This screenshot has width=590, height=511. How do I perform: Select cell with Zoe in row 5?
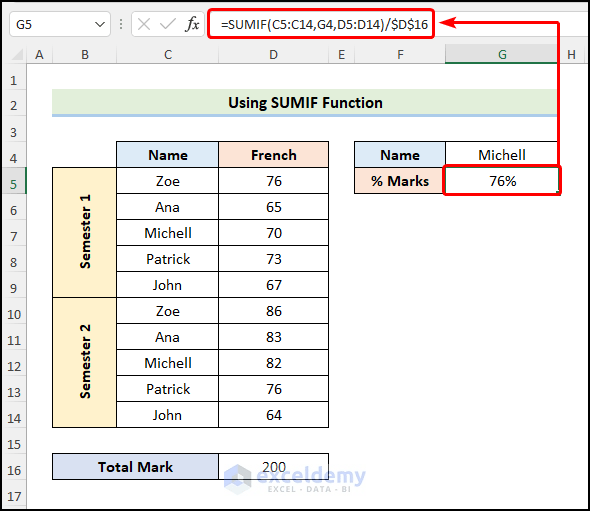tap(168, 181)
